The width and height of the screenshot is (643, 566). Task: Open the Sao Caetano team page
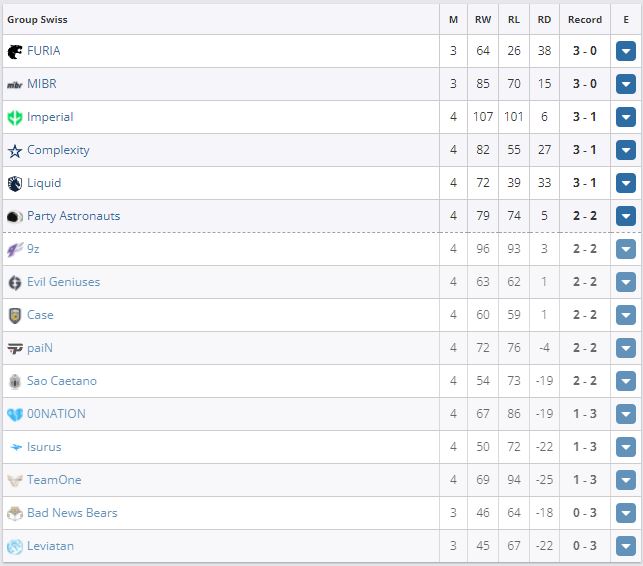point(62,381)
